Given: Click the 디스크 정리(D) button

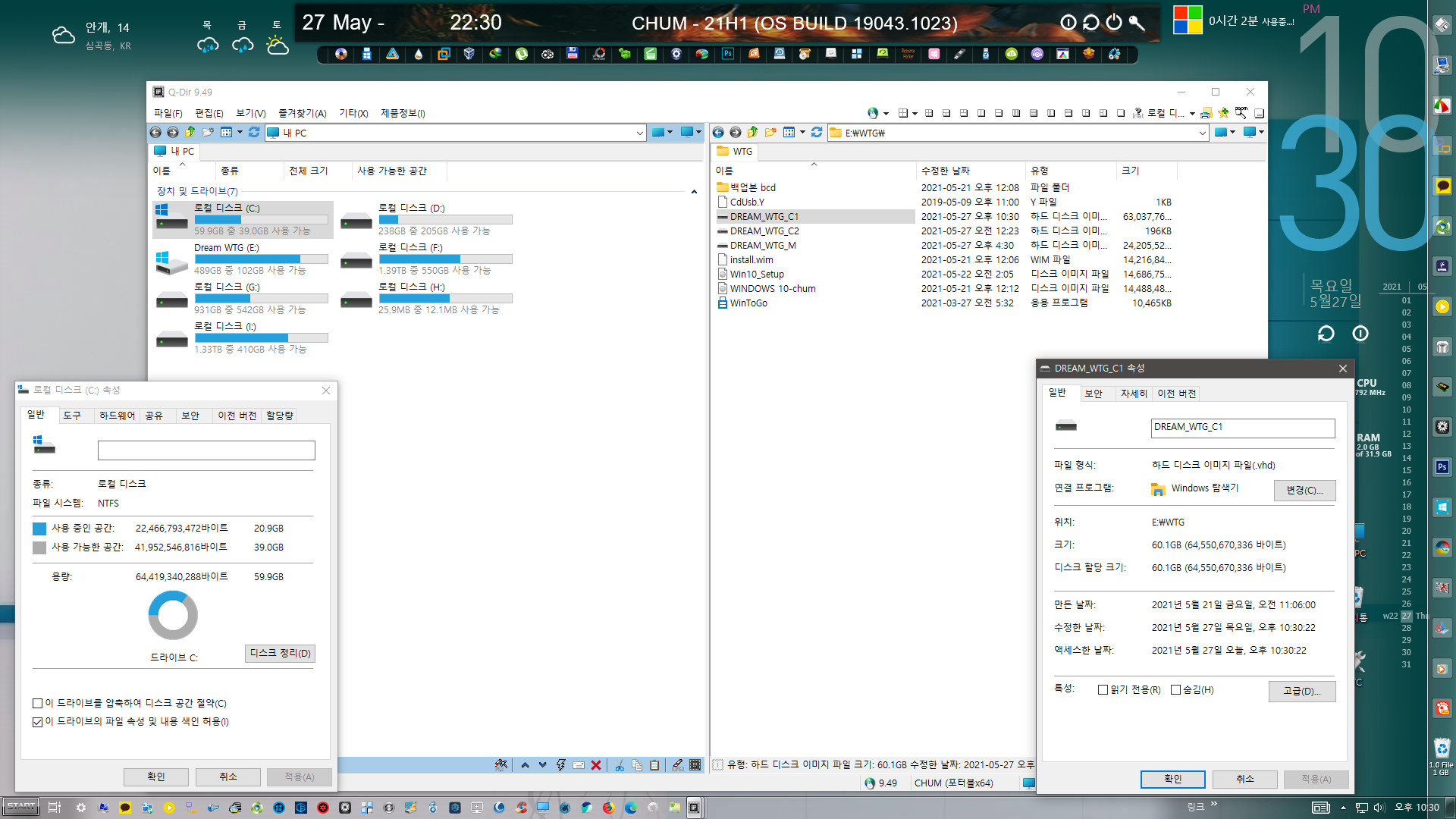Looking at the screenshot, I should pos(280,654).
